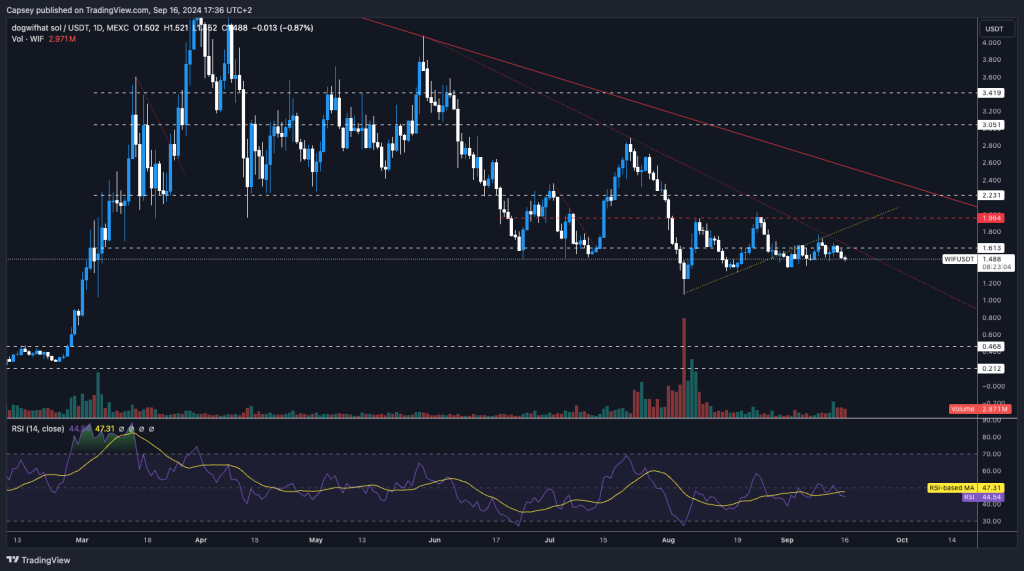Viewport: 1024px width, 571px height.
Task: Select the RSI (14, close) indicator legend
Action: coord(35,429)
